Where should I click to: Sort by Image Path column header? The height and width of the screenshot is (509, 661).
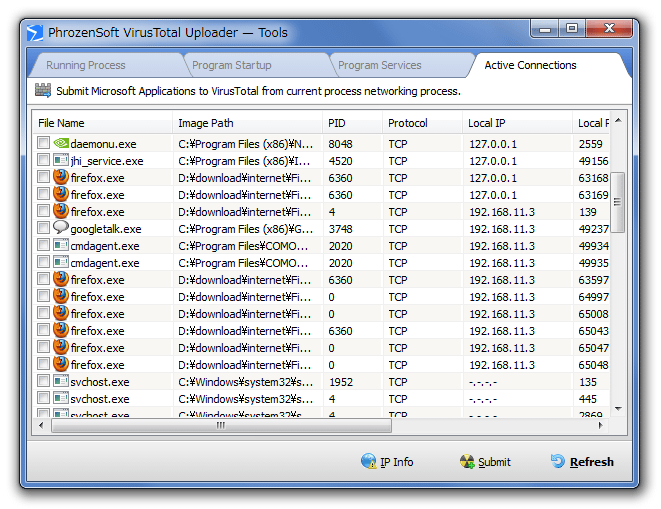tap(247, 123)
